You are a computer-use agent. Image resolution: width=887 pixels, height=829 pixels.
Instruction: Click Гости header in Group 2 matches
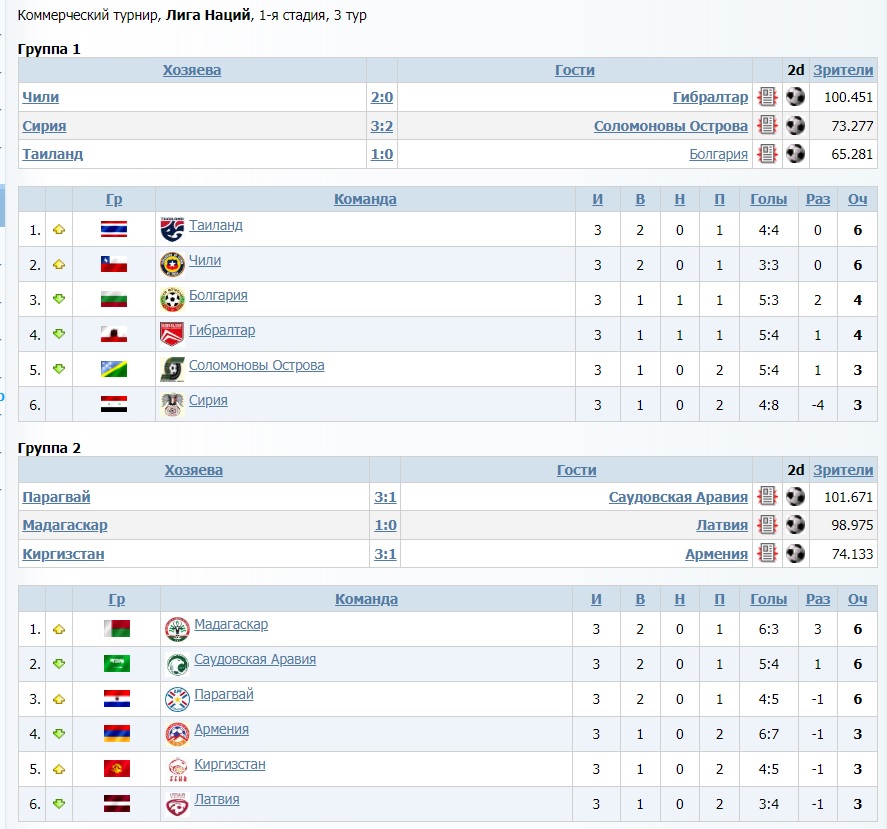pyautogui.click(x=576, y=470)
